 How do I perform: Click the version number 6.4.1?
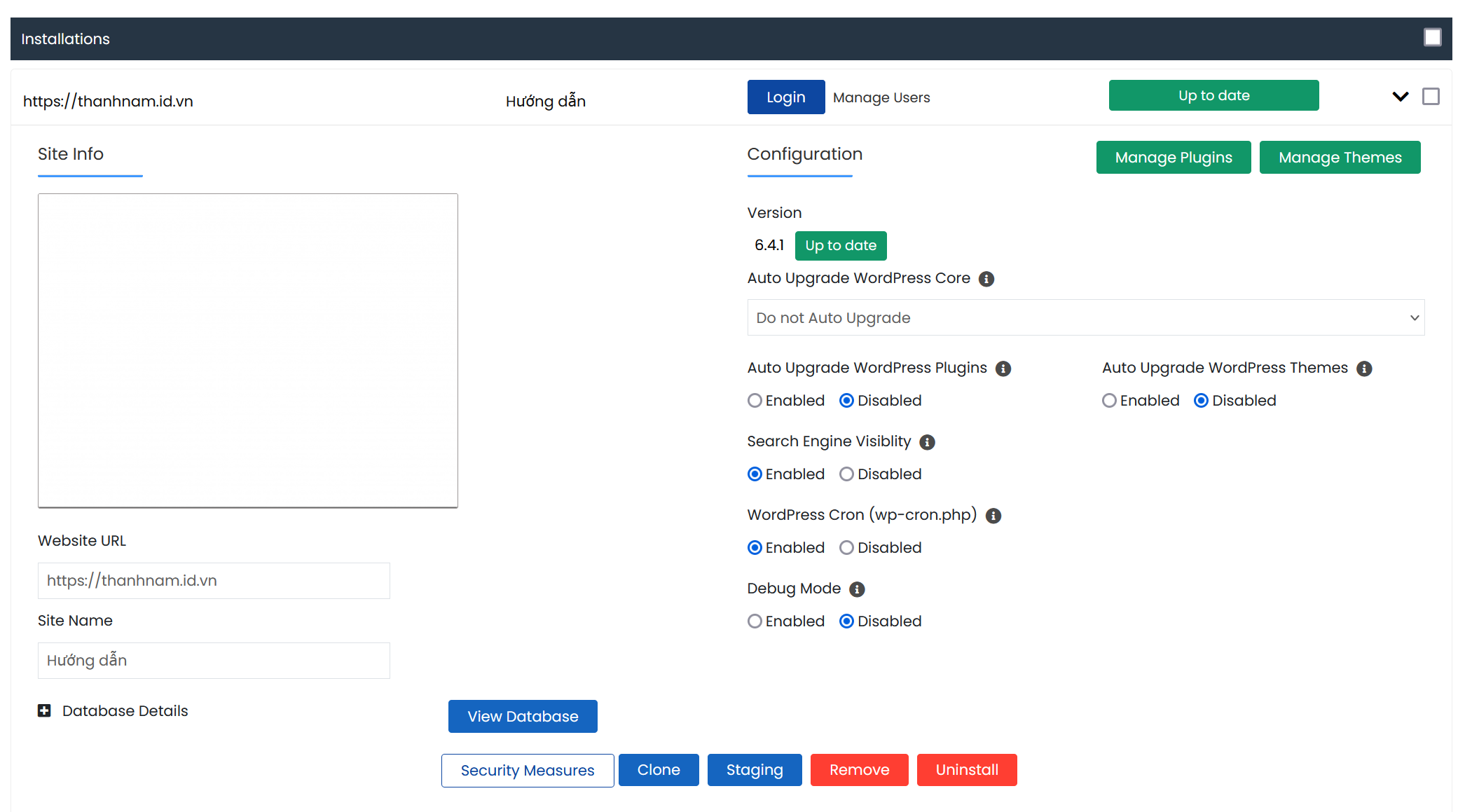coord(769,245)
